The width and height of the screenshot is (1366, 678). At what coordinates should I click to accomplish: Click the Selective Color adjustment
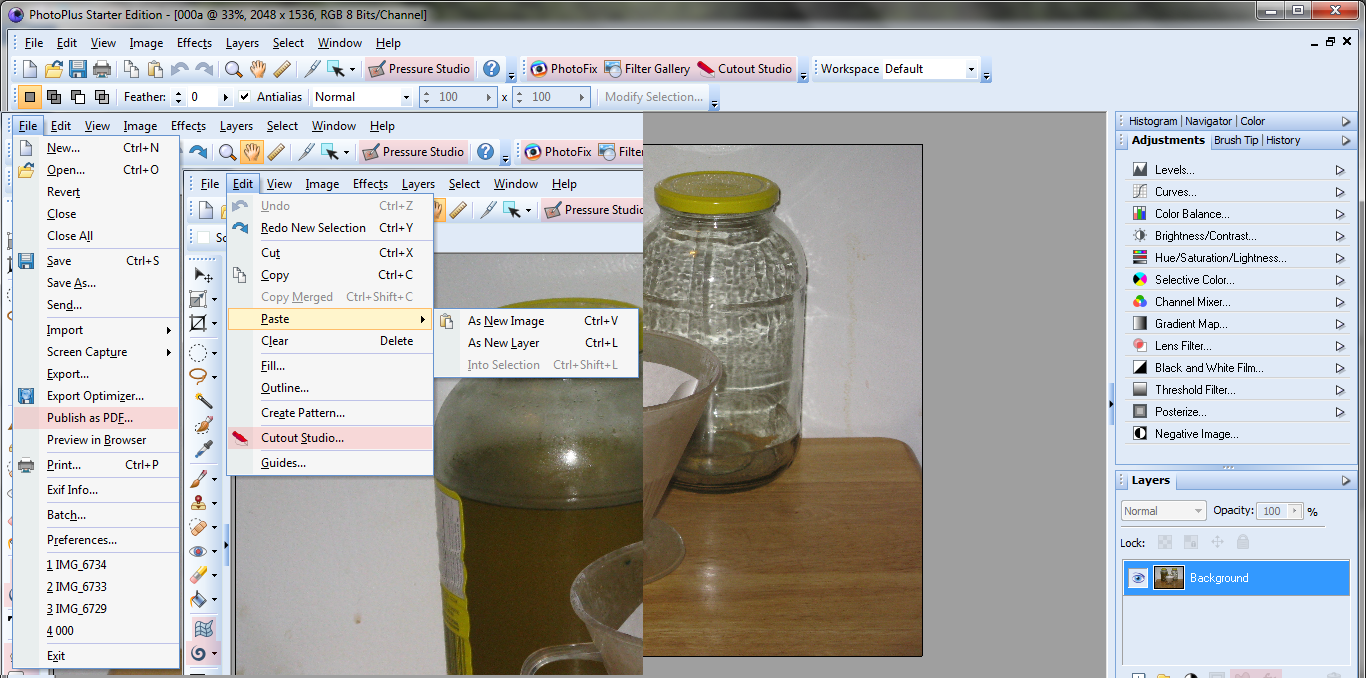[1195, 280]
